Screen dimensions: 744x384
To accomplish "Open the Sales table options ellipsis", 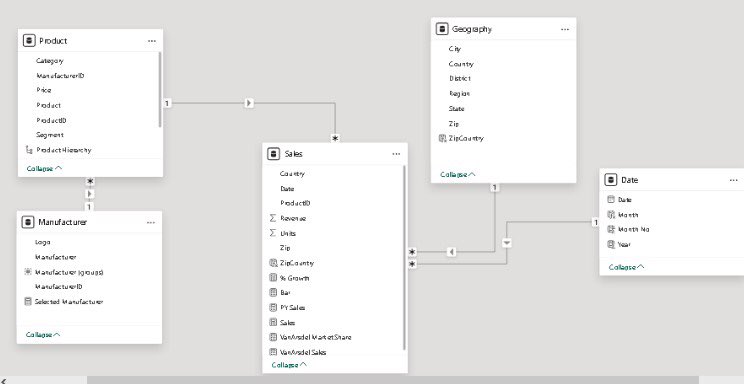I will [x=396, y=154].
